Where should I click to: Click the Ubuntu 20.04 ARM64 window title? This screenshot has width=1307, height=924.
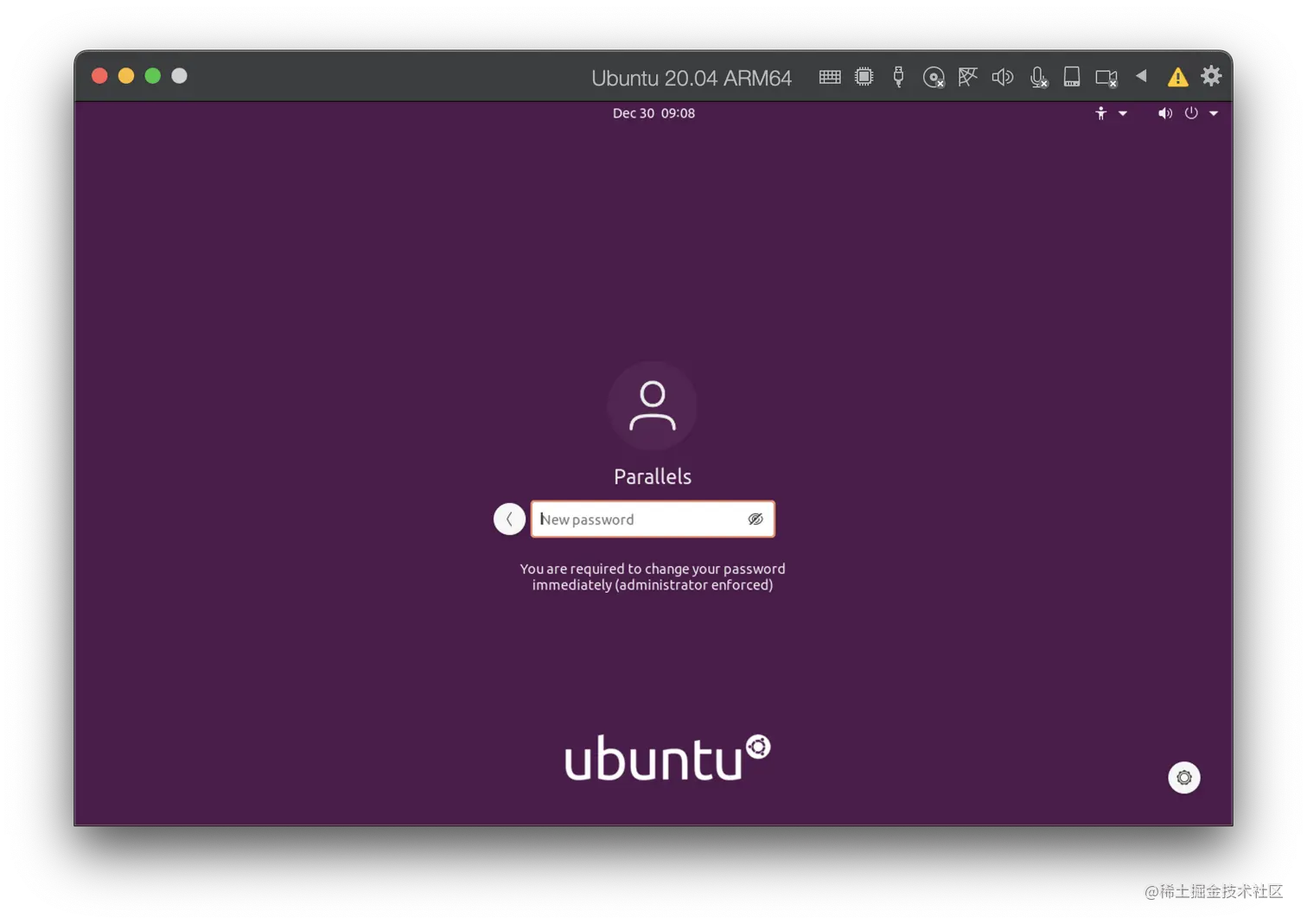point(691,78)
